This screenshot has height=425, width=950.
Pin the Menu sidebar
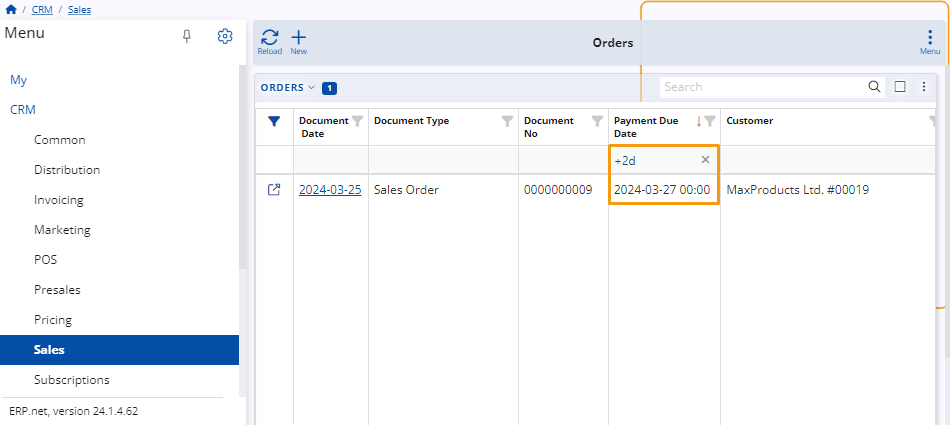[x=187, y=36]
